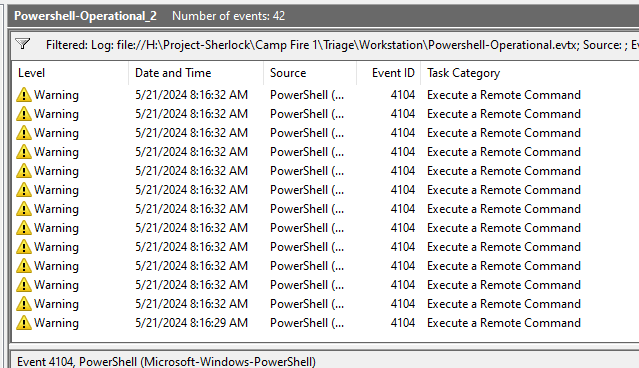
Task: Sort events by Level column header
Action: 31,73
